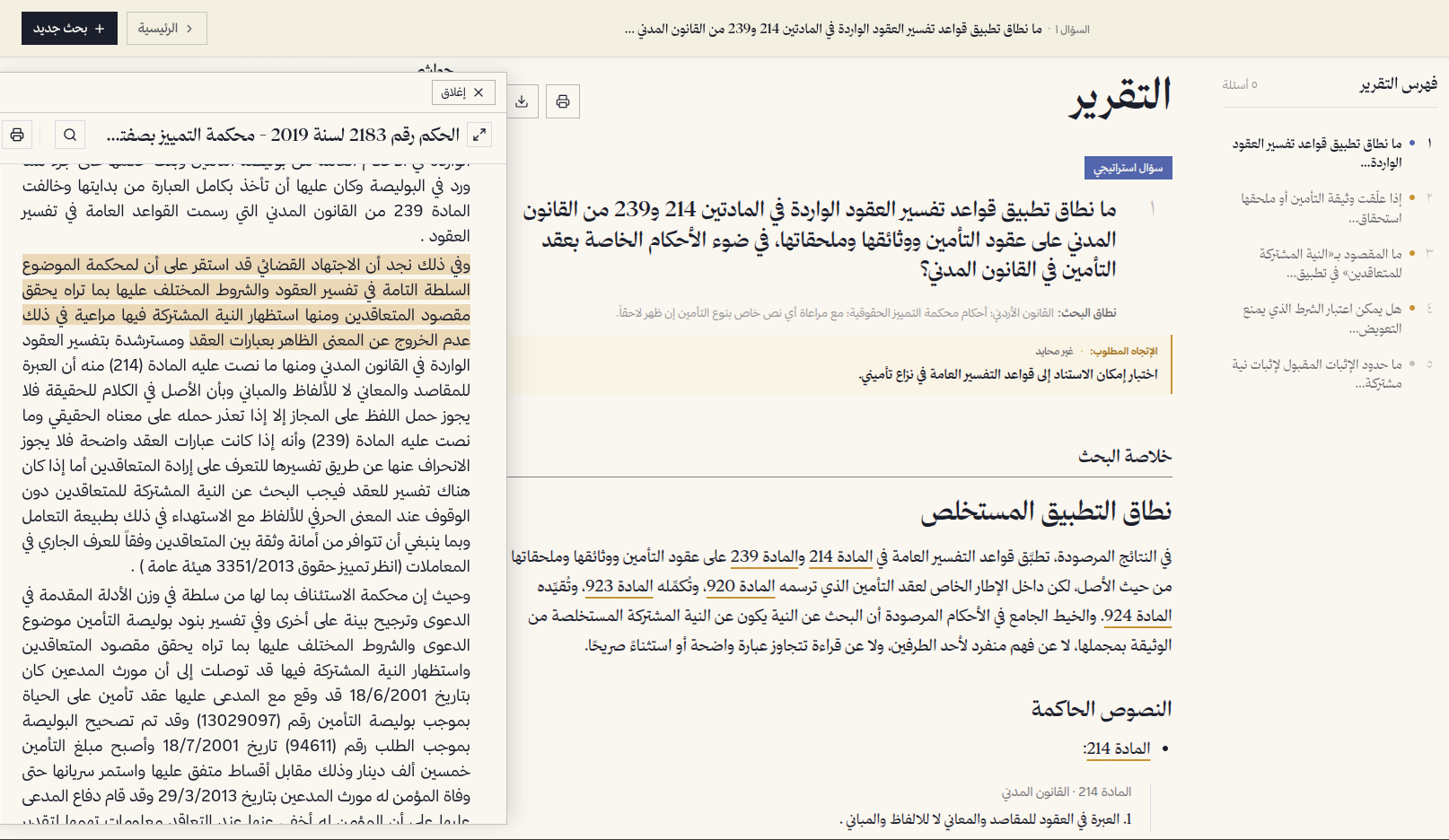Click the highlighted passage وفي ذلك نجد أن الاجتهاد

pos(246,302)
